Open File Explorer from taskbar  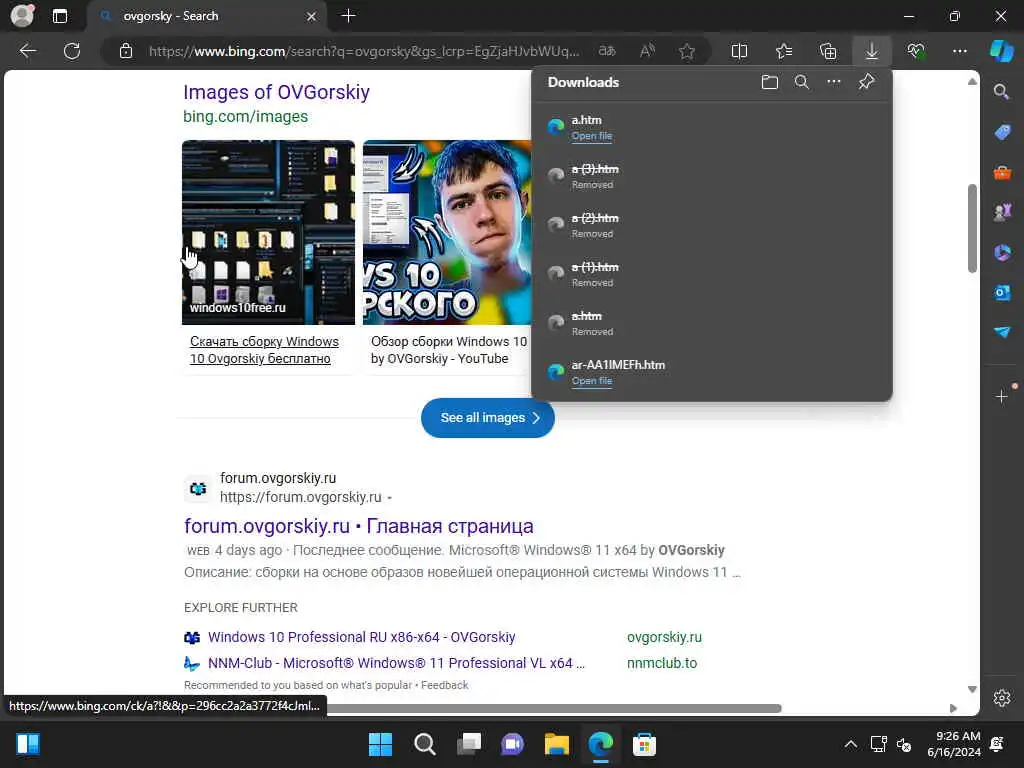(x=556, y=744)
